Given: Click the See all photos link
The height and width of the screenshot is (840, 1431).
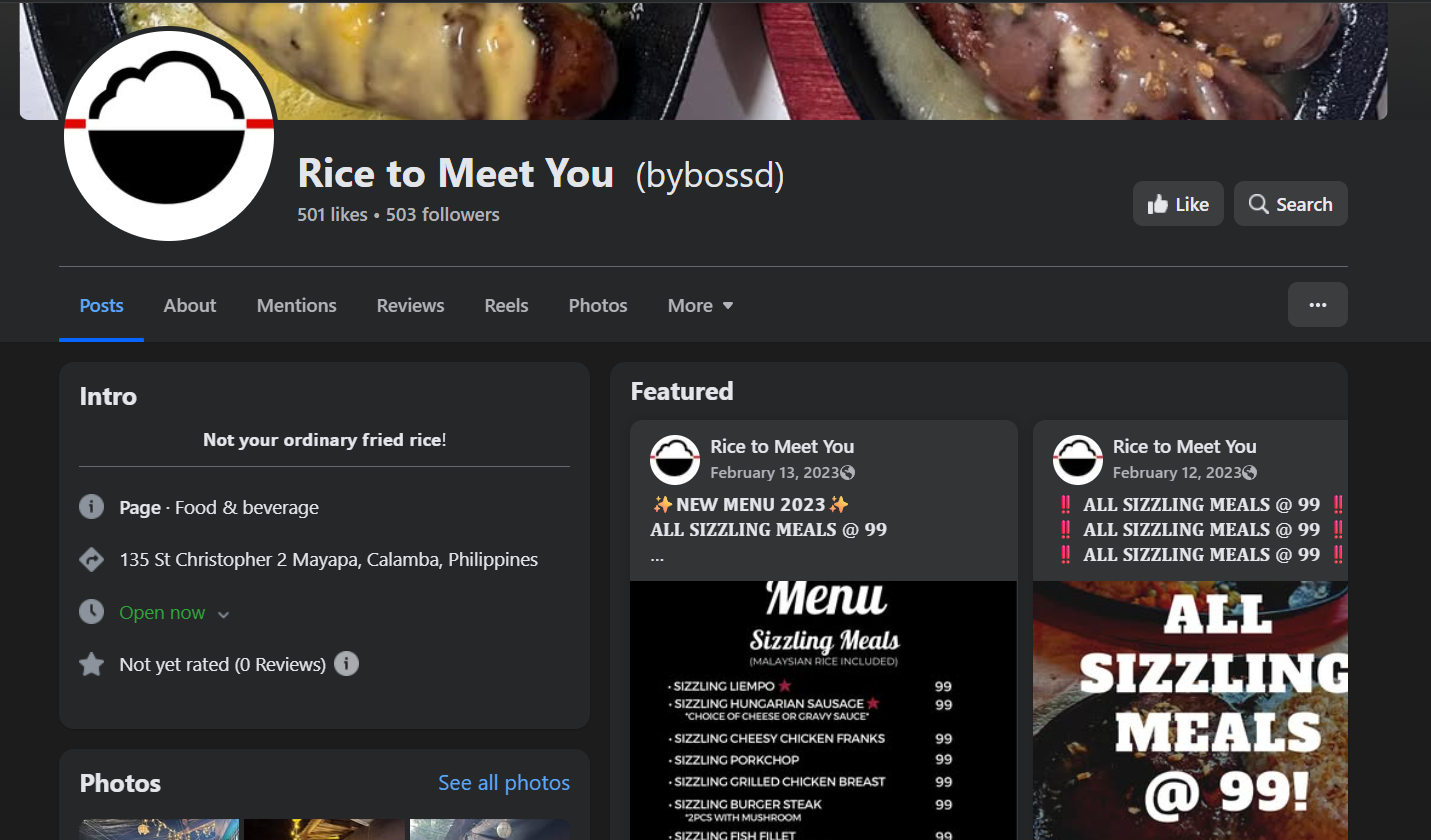Looking at the screenshot, I should pyautogui.click(x=504, y=783).
